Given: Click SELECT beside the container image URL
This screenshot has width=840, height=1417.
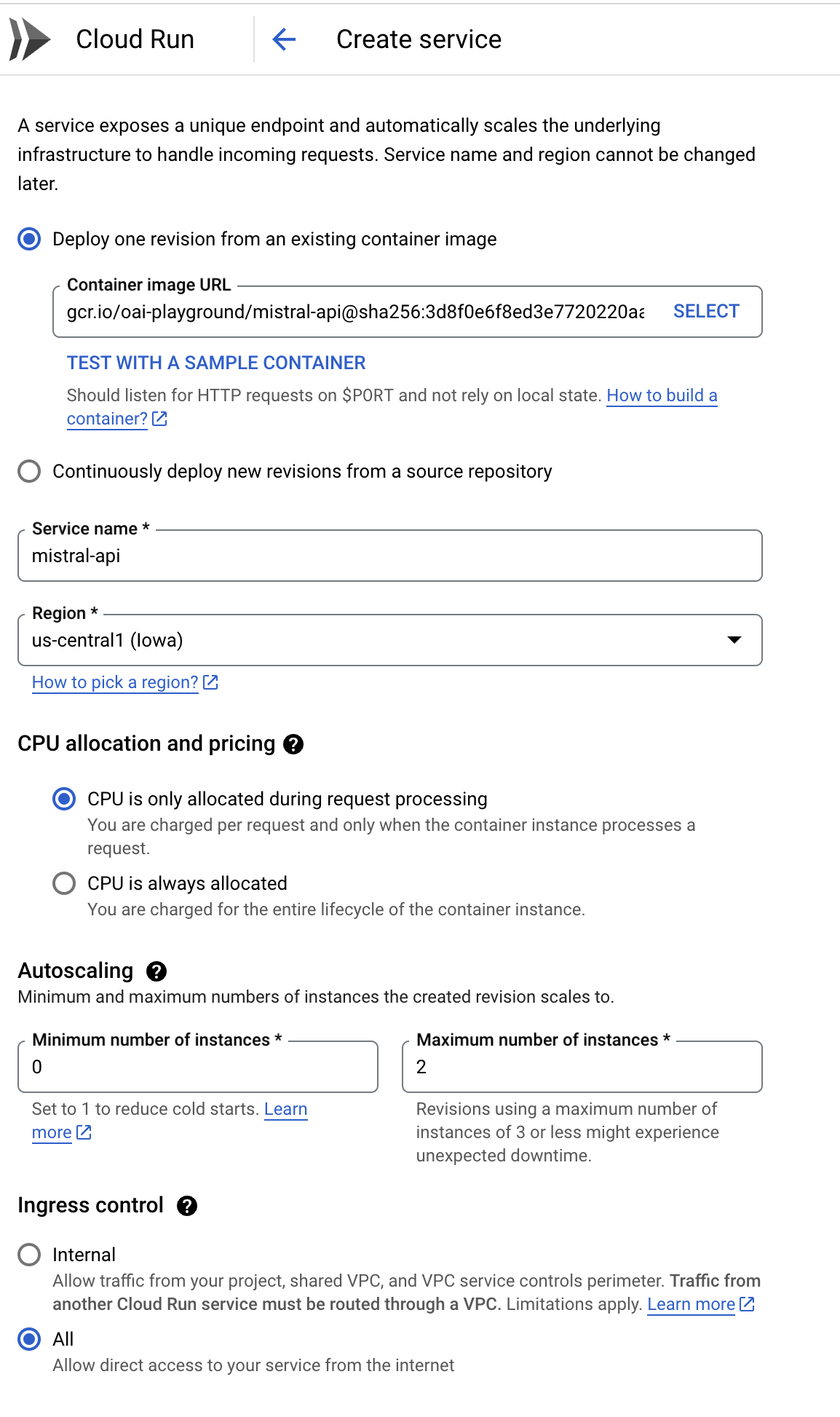Looking at the screenshot, I should [705, 311].
